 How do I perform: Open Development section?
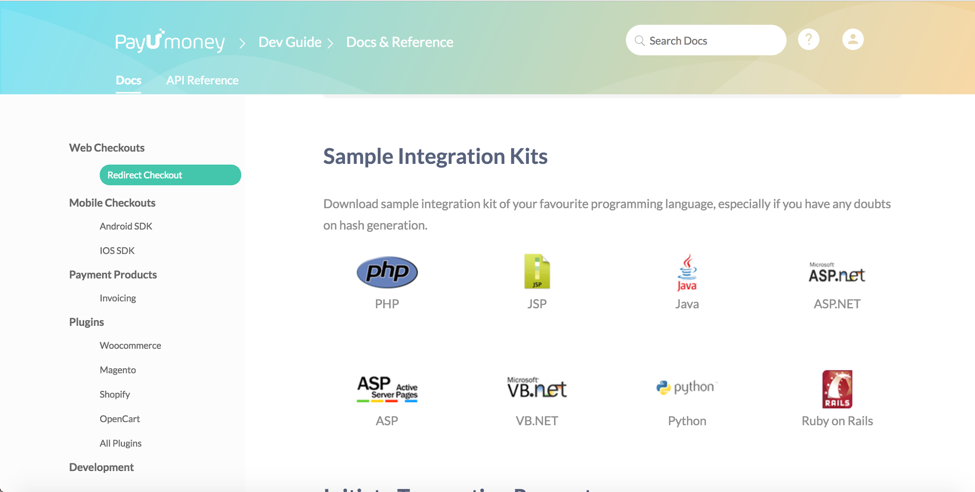[101, 468]
